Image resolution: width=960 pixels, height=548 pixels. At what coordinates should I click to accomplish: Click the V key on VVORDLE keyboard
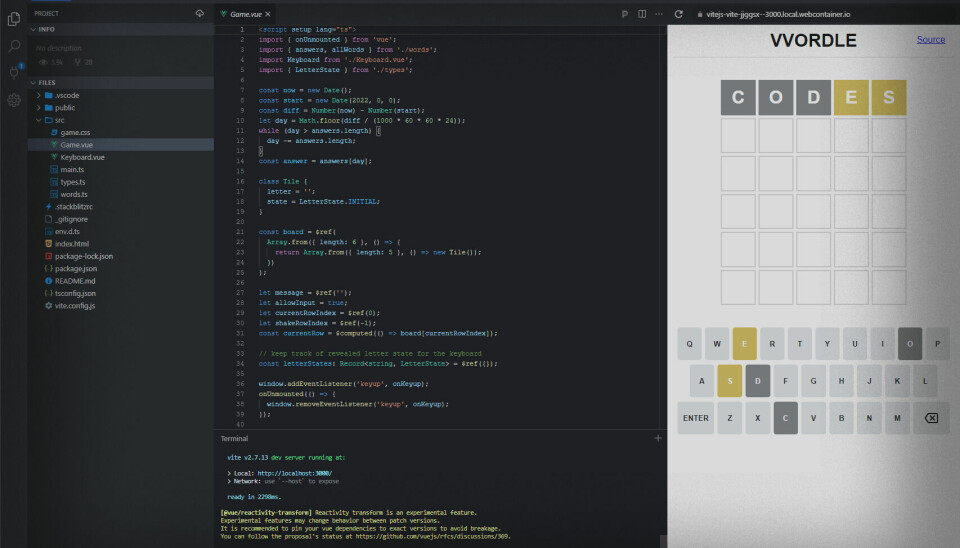[814, 418]
